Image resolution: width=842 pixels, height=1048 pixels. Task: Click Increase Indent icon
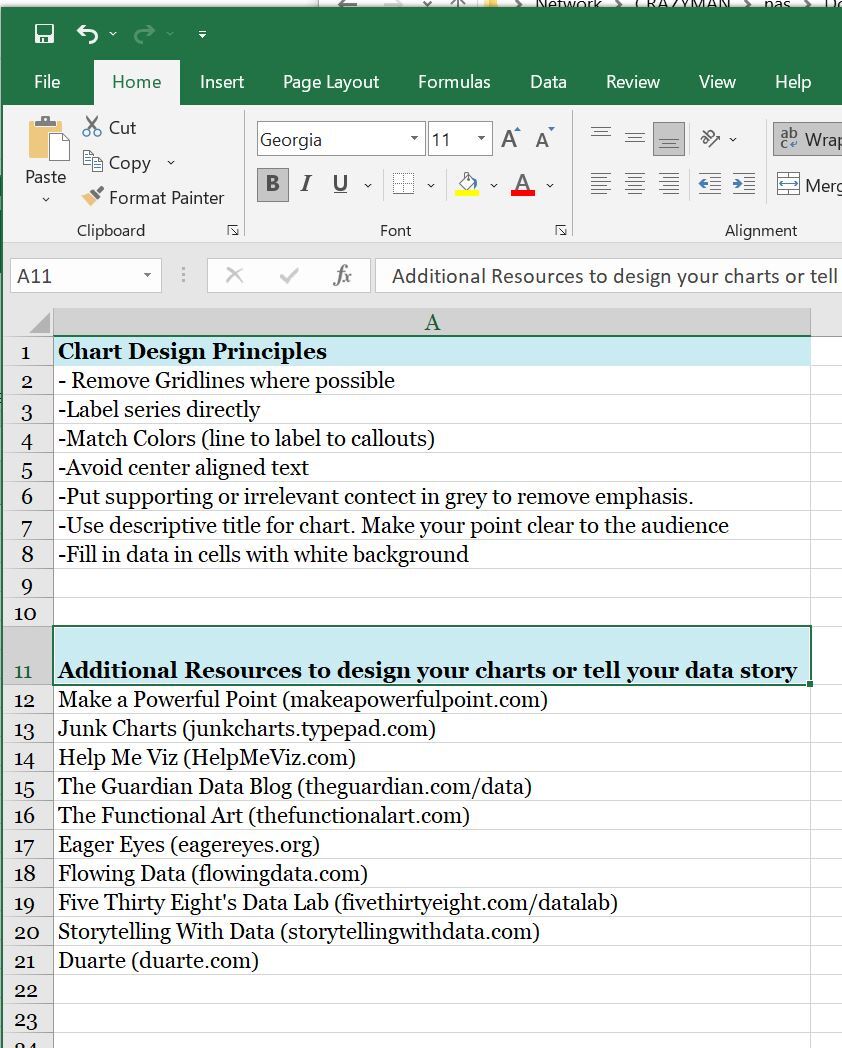point(744,183)
